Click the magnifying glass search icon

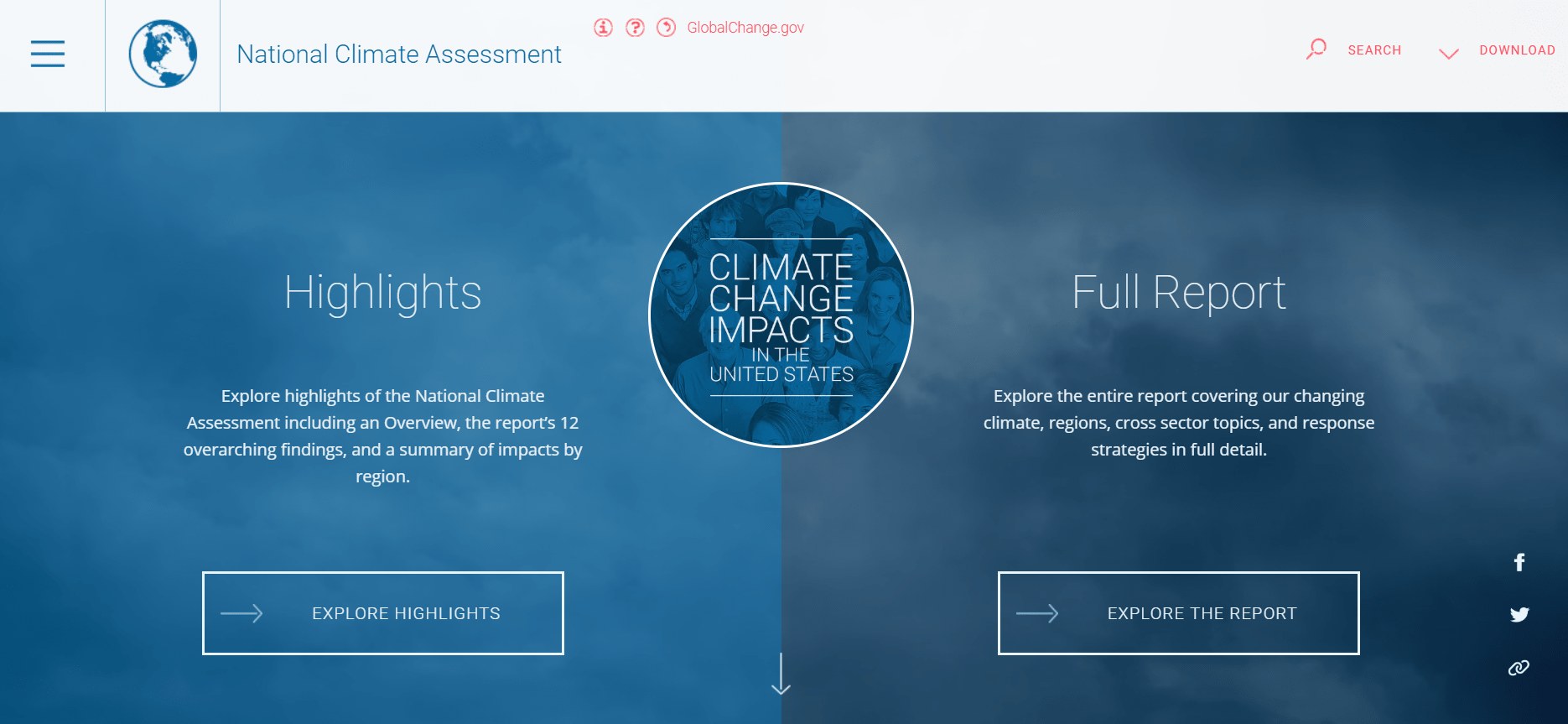1316,49
